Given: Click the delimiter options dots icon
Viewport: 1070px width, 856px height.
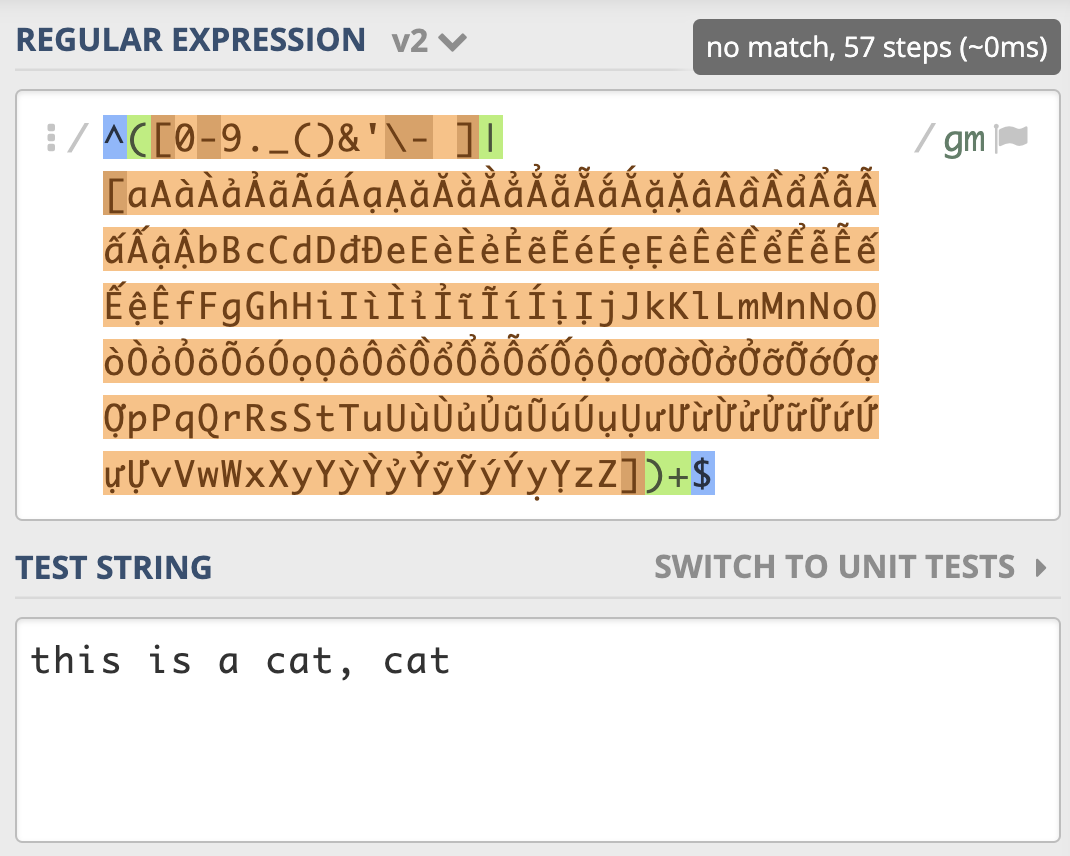Looking at the screenshot, I should 50,138.
